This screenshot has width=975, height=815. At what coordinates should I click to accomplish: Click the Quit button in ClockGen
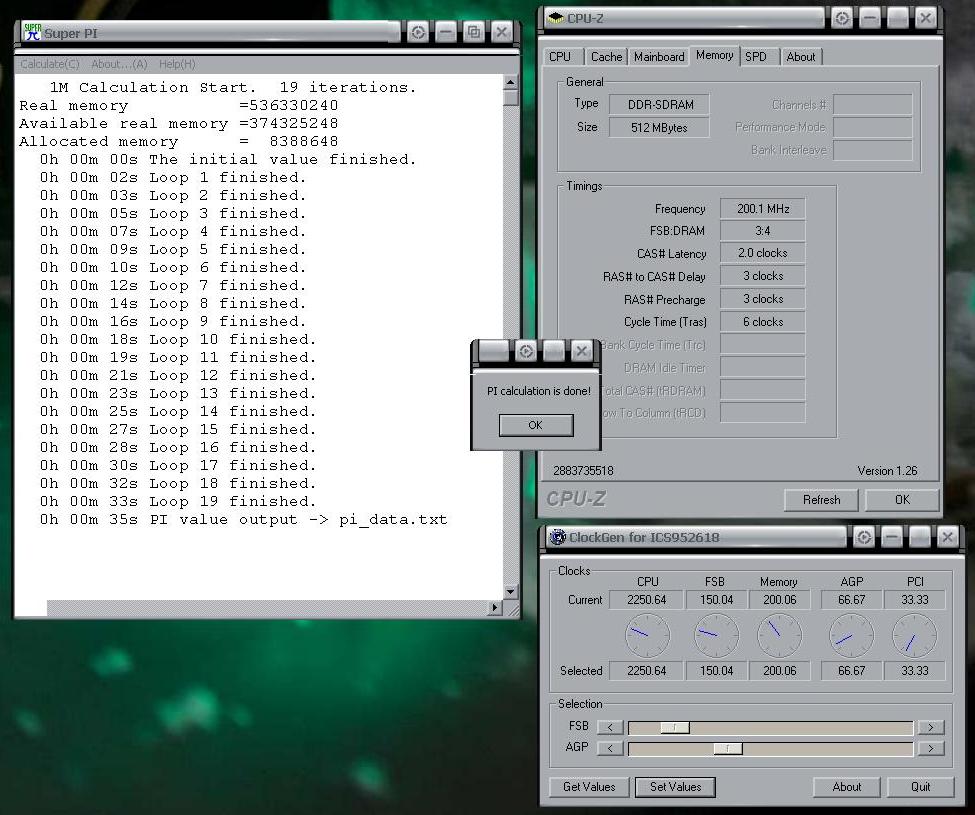tap(921, 787)
